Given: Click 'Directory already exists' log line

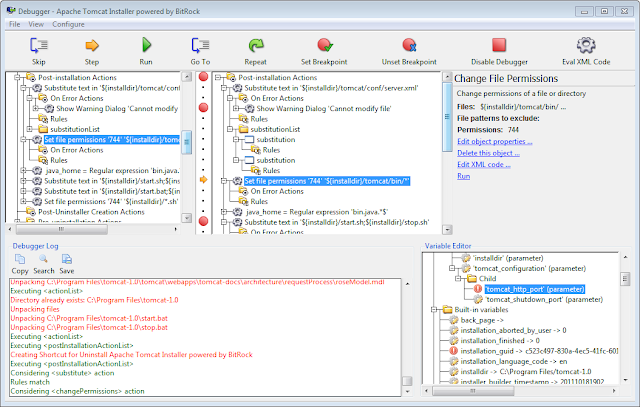Looking at the screenshot, I should click(x=94, y=300).
